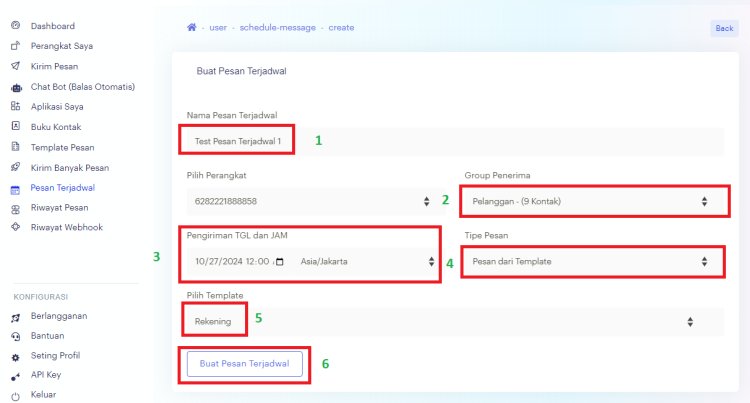Click the Riwayat Pesan history icon
Image resolution: width=750 pixels, height=403 pixels.
pos(15,209)
